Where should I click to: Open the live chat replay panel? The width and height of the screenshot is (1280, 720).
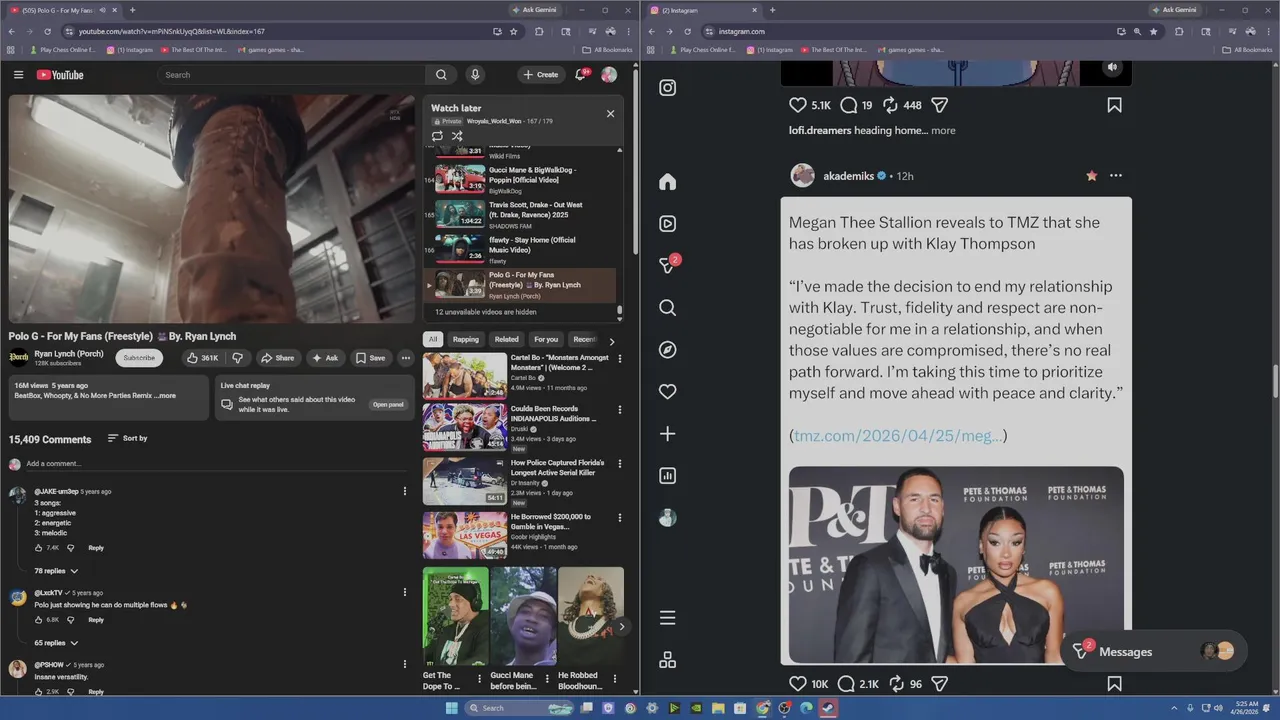coord(388,405)
